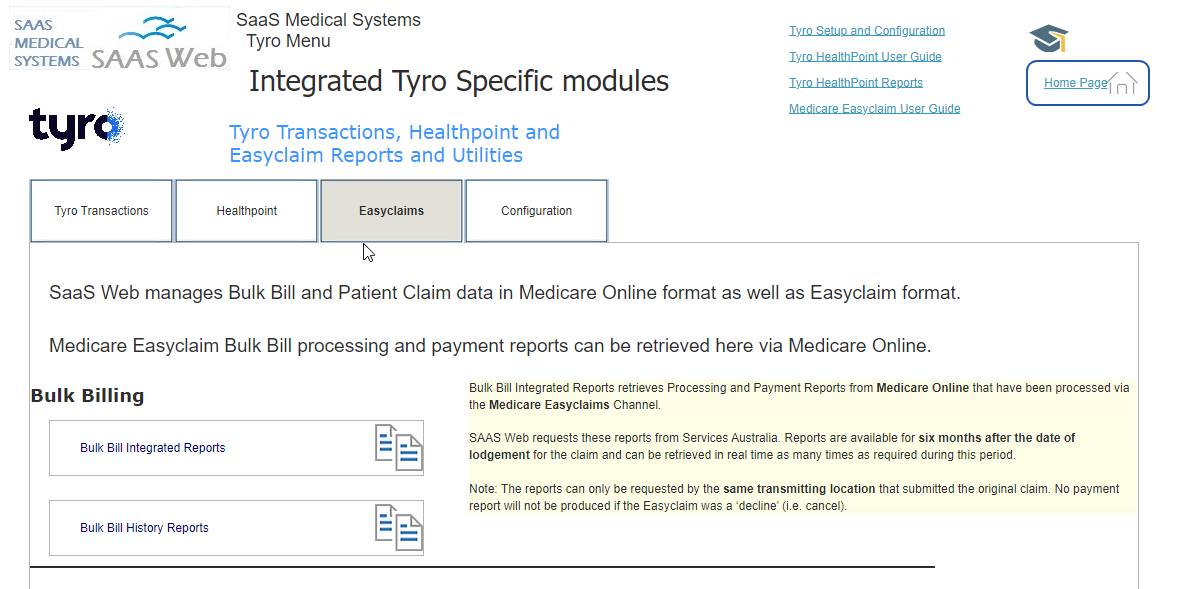Click the bold 'Medicare Online' text in description
Image resolution: width=1184 pixels, height=589 pixels.
pyautogui.click(x=923, y=388)
